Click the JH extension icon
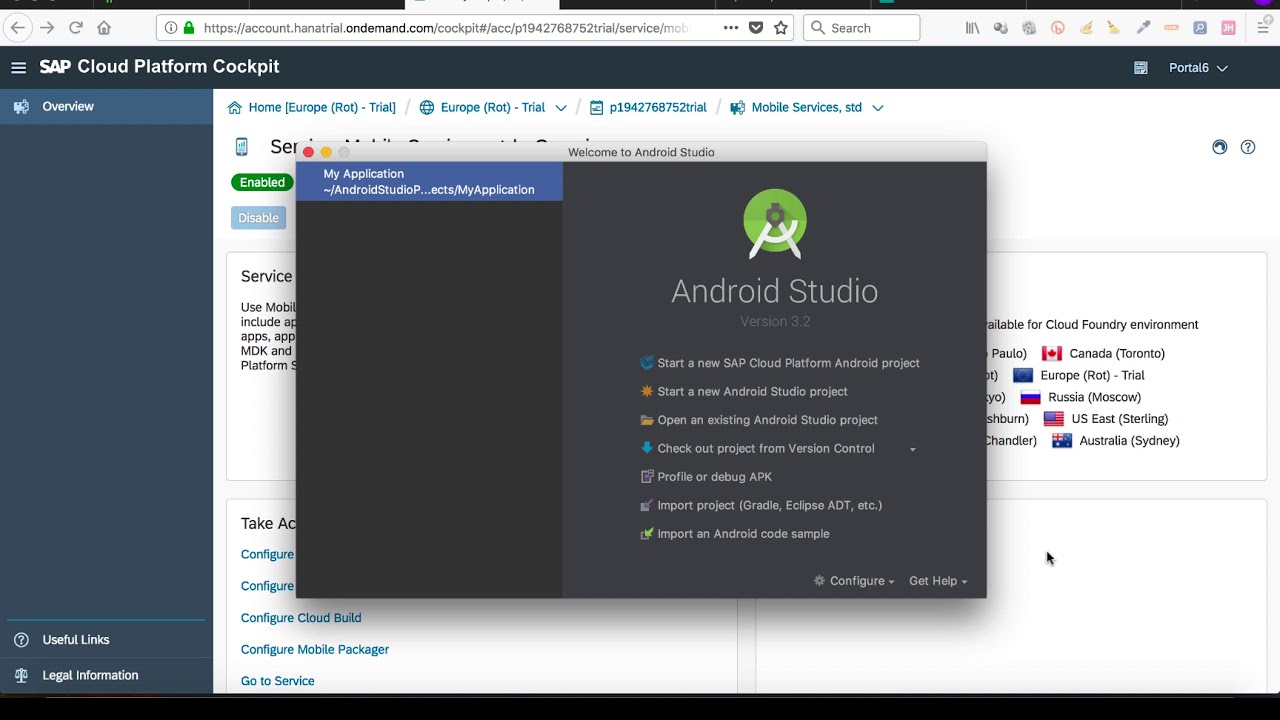Screen dimensions: 1280x720 coord(1229,28)
